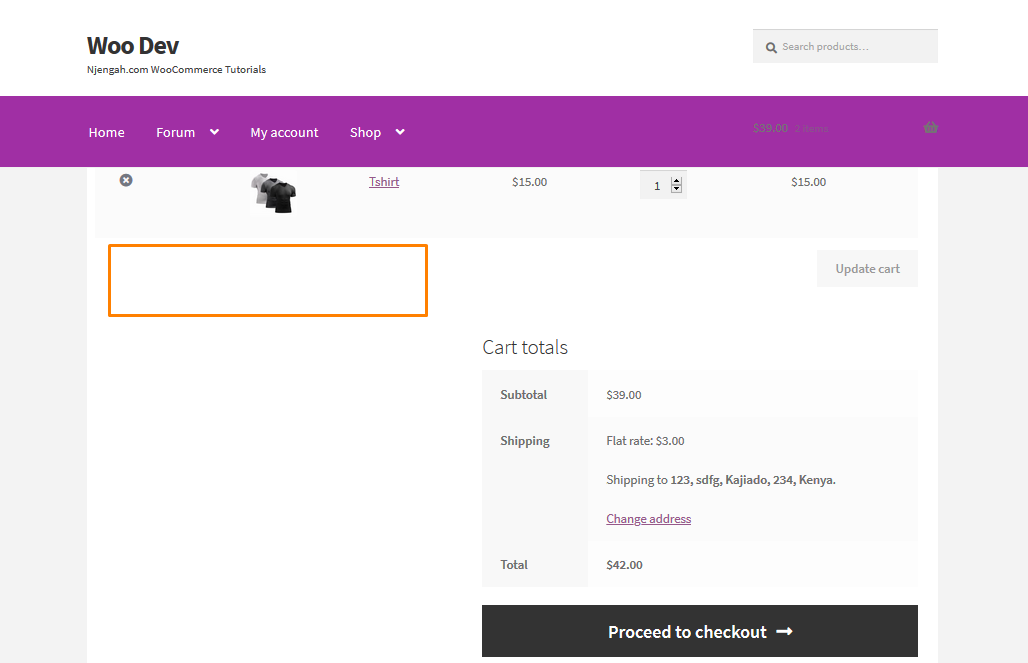The height and width of the screenshot is (663, 1028).
Task: Open the $39.00 cart summary link
Action: (791, 129)
